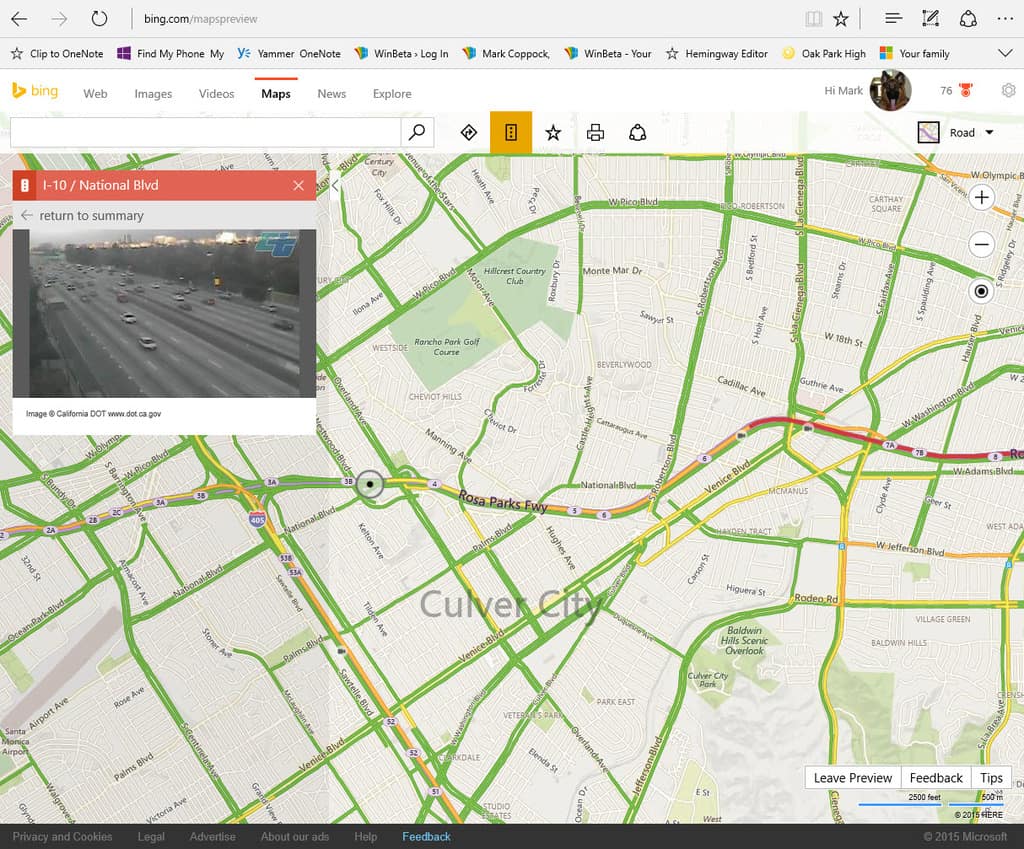Print the map with printer icon
The image size is (1024, 849).
coord(595,133)
